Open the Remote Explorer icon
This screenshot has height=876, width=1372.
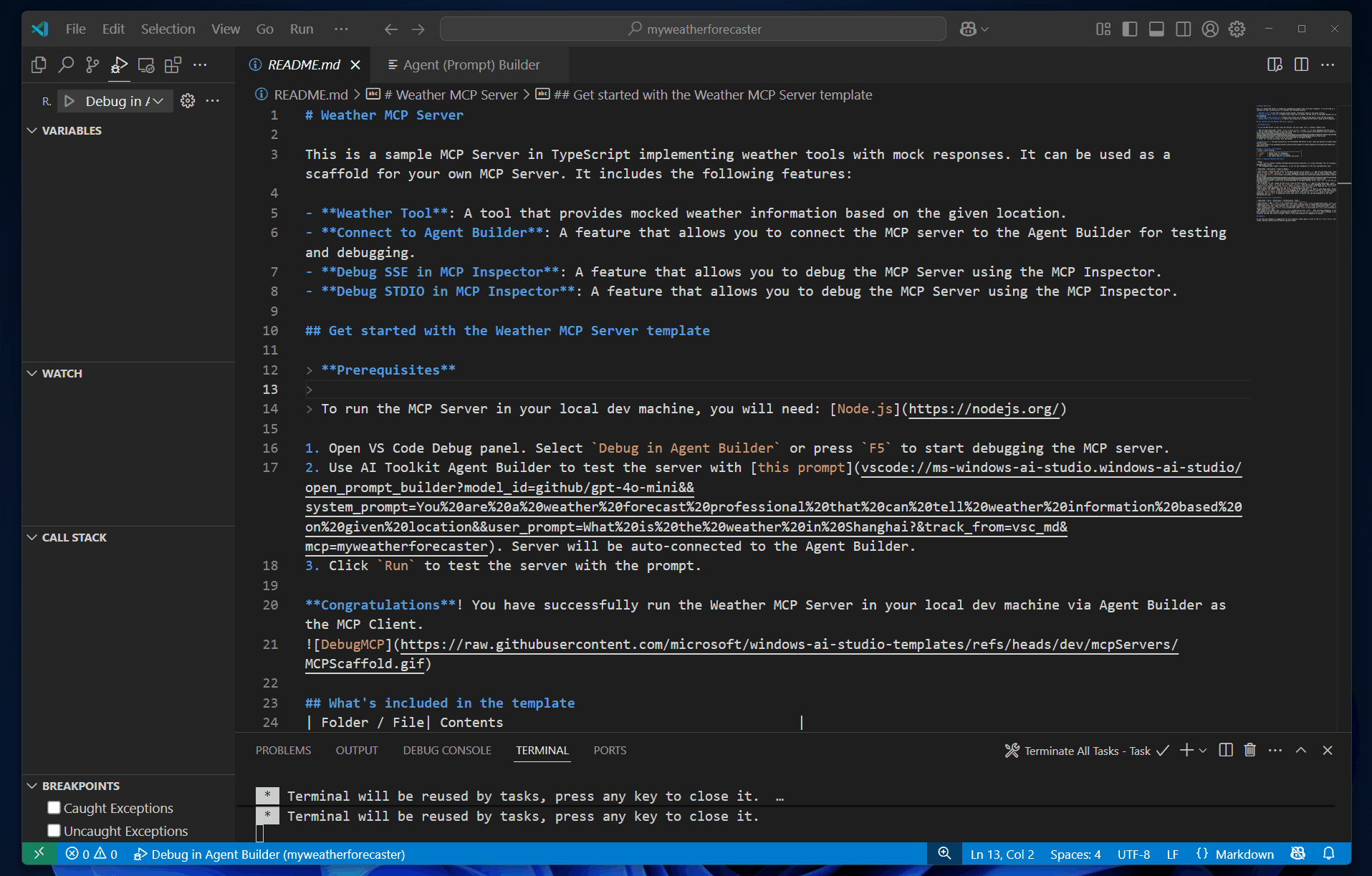coord(145,64)
